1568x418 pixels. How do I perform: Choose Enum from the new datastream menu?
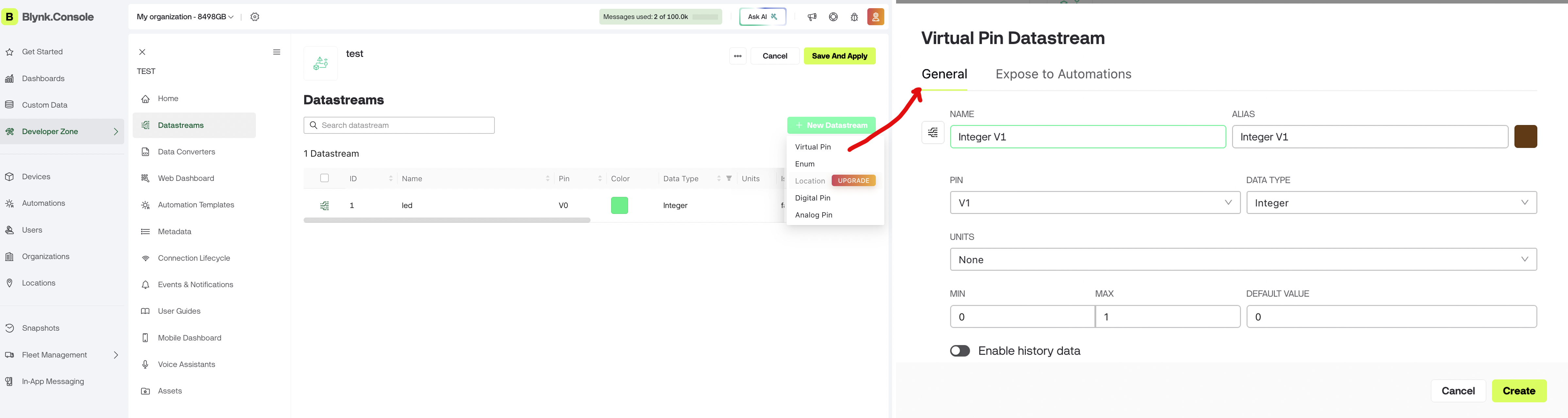pyautogui.click(x=805, y=164)
